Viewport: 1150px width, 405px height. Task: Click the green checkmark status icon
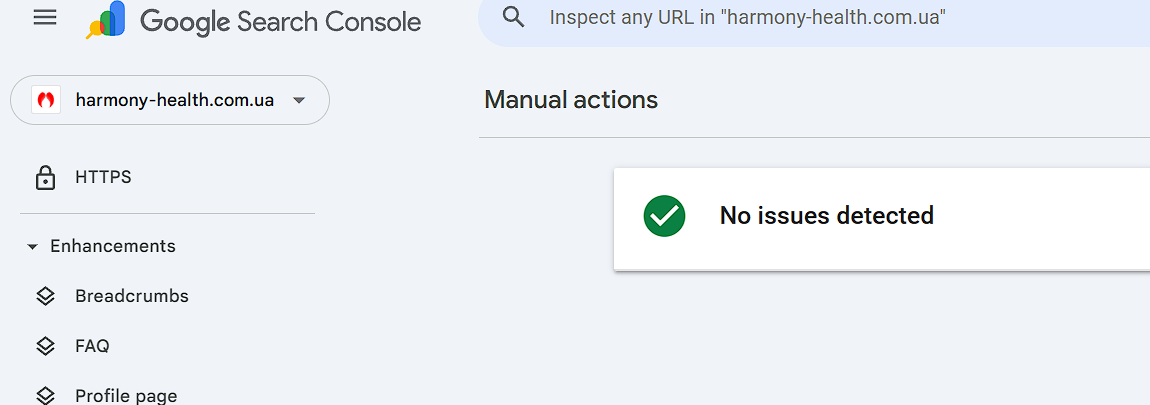click(x=664, y=216)
